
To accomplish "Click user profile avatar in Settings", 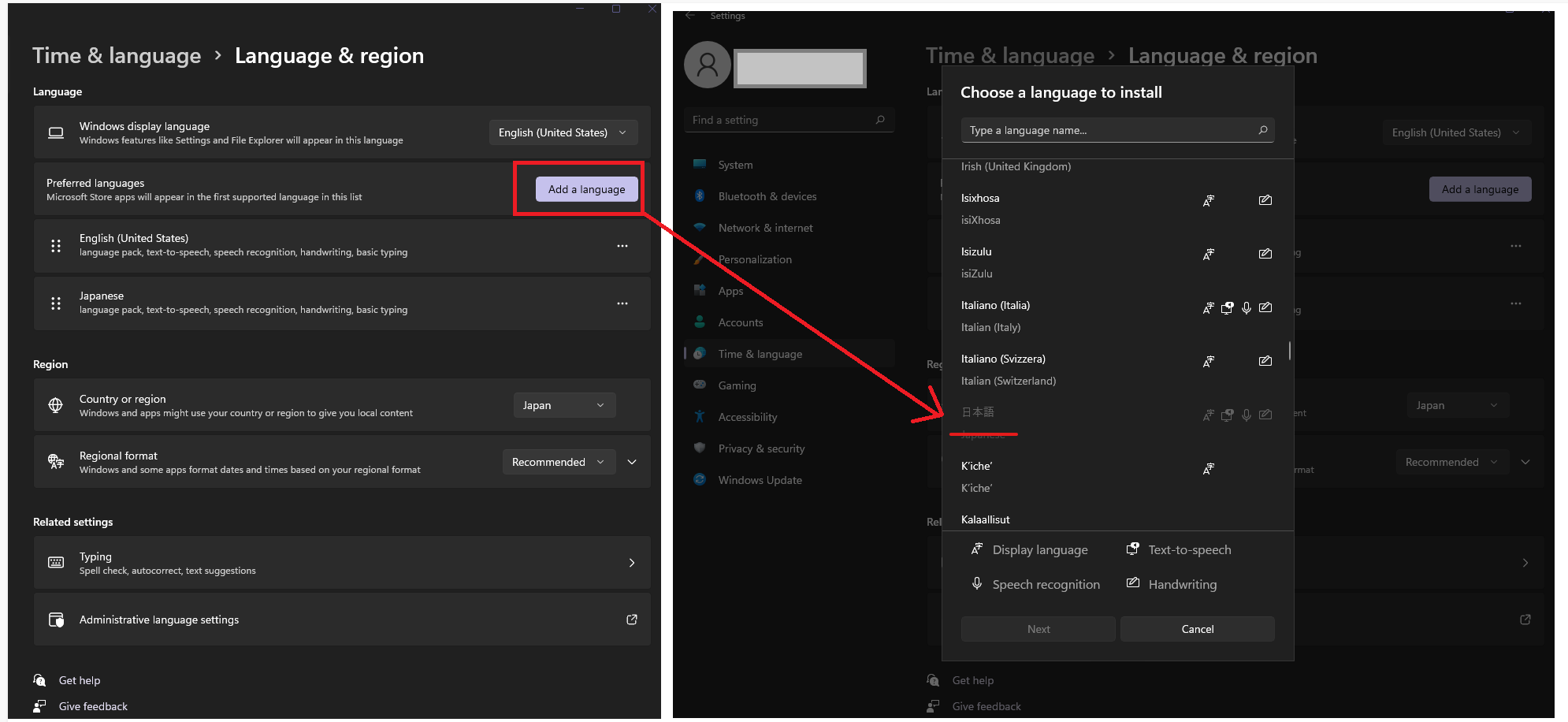I will coord(708,65).
